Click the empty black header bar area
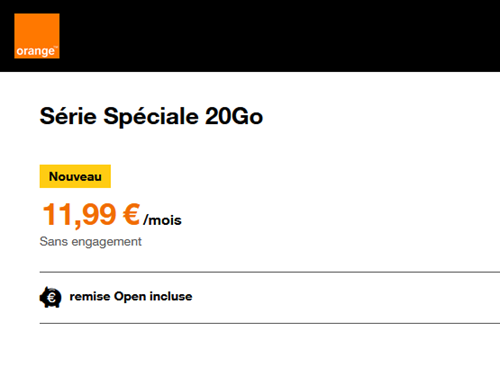Screen dimensions: 500x376 (x=280, y=36)
